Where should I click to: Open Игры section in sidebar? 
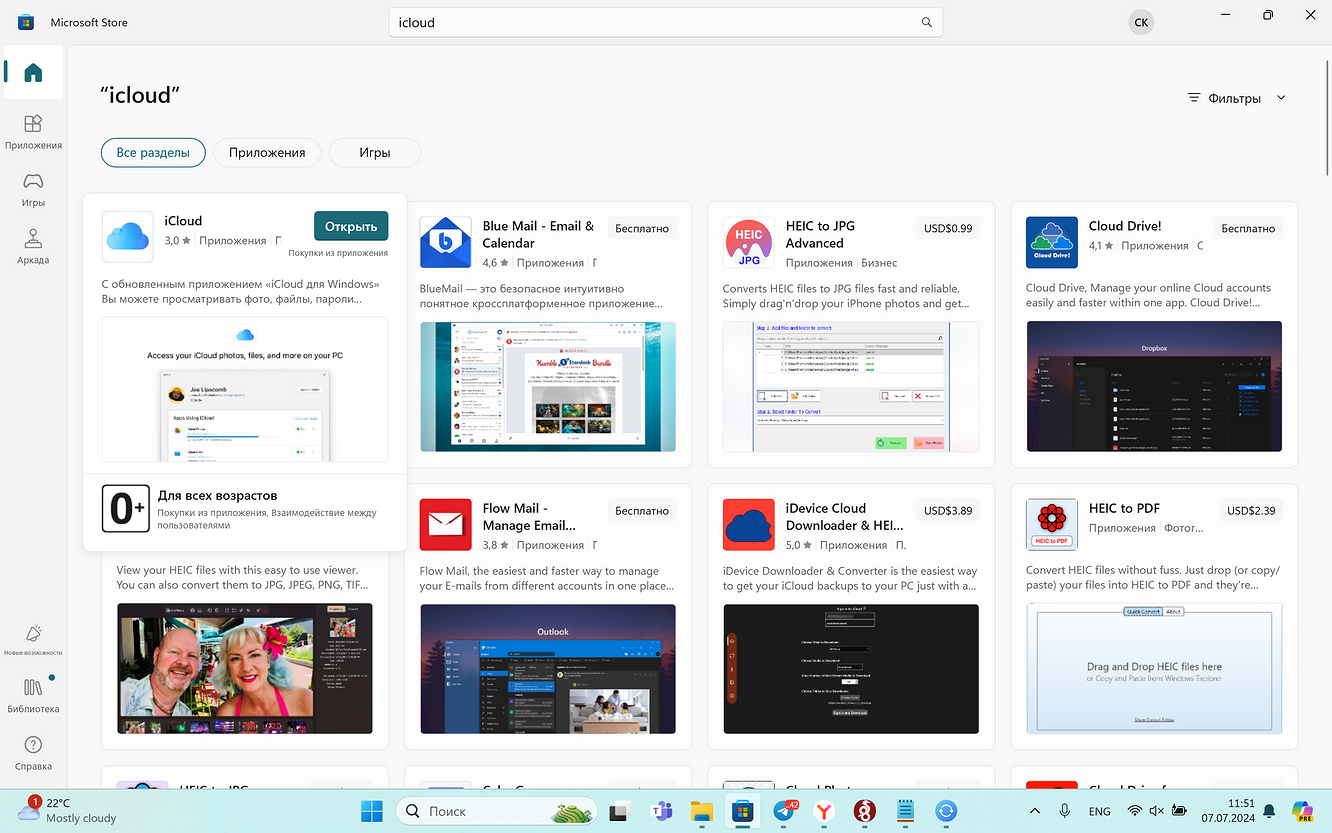(x=33, y=188)
